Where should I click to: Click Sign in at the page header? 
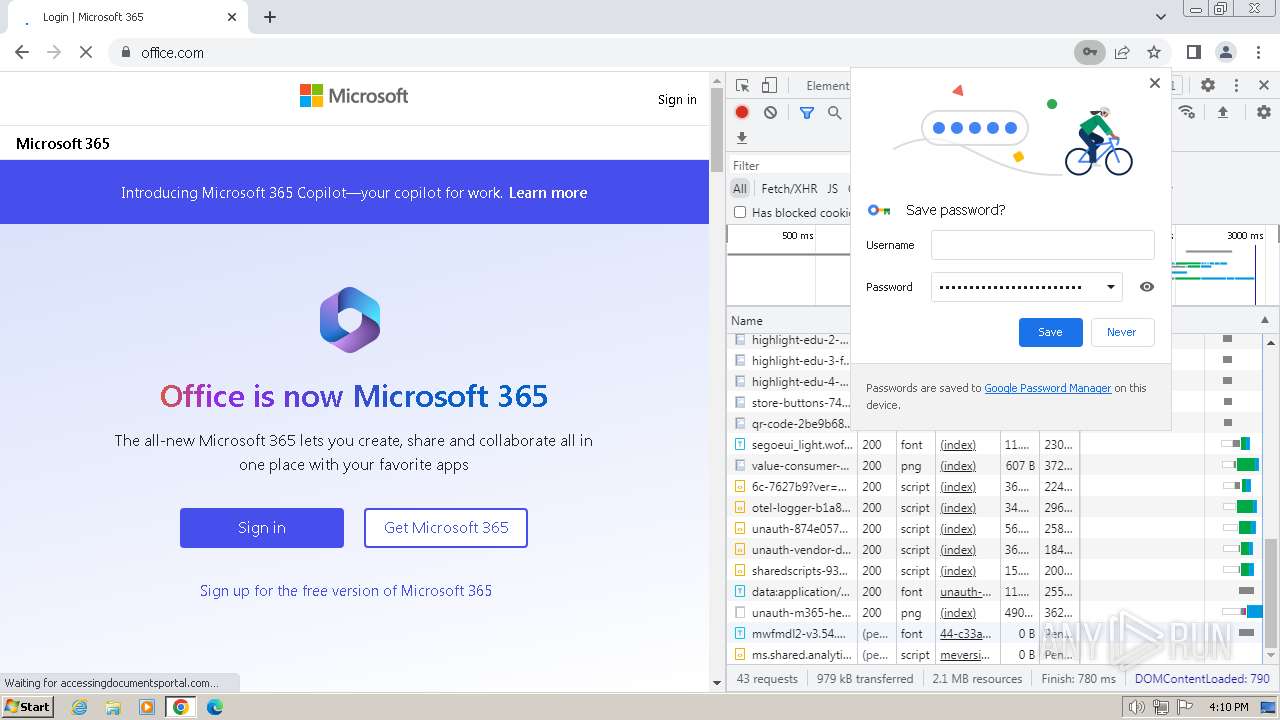tap(677, 99)
